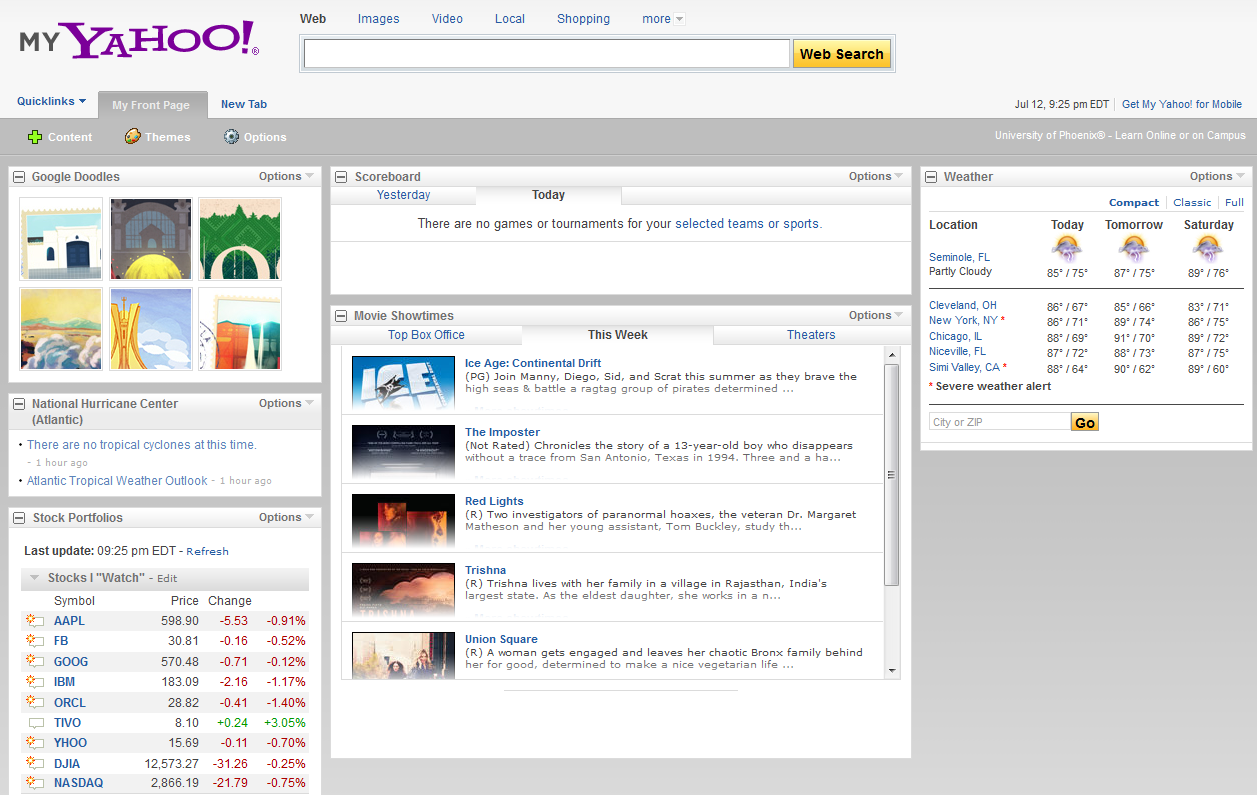Click the My Yahoo! logo

(139, 40)
